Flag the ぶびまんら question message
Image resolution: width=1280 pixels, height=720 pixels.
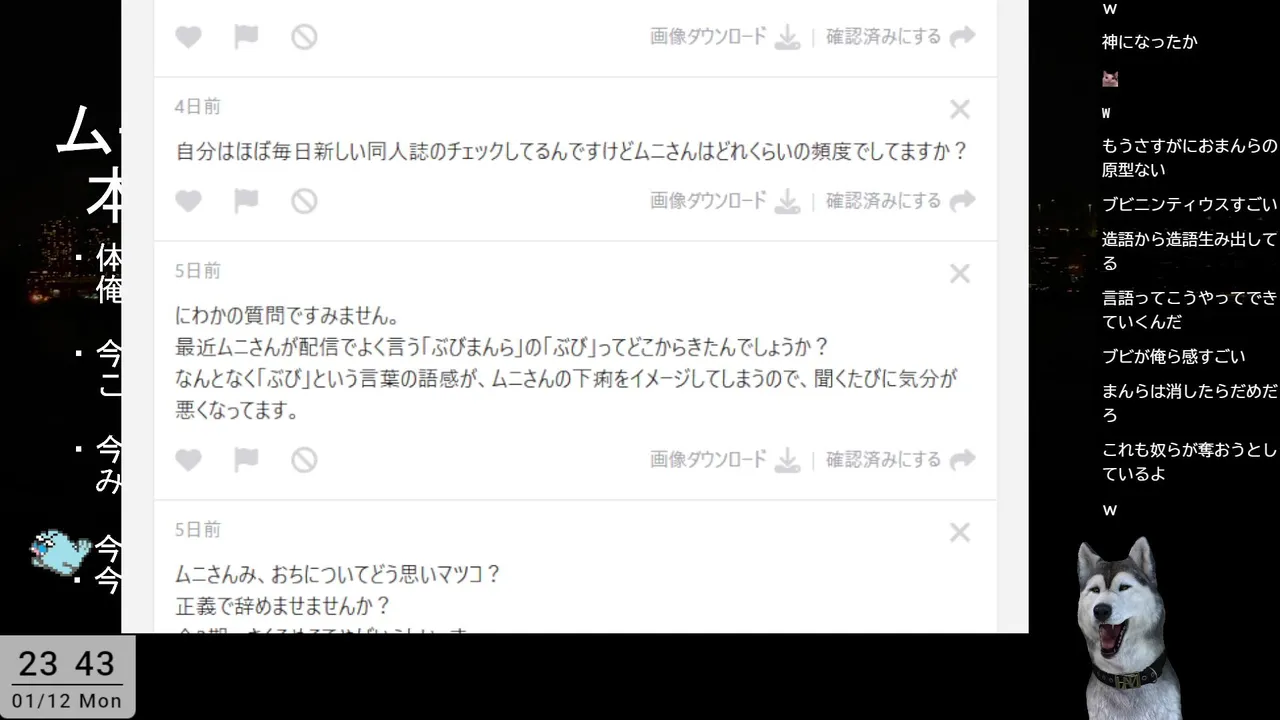click(246, 460)
